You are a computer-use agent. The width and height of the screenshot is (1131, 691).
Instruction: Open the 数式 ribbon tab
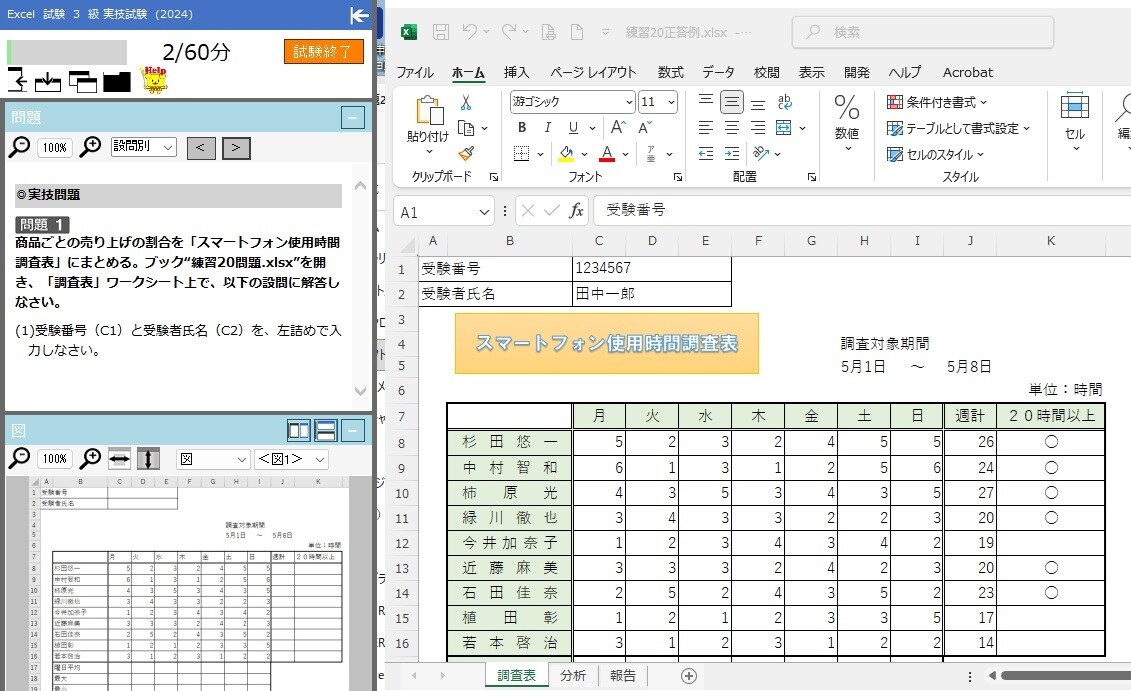[x=670, y=72]
